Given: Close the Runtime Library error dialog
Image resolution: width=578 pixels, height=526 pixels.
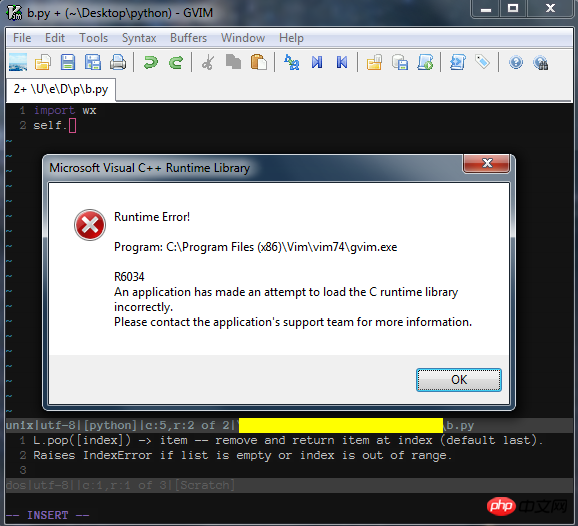Looking at the screenshot, I should click(487, 163).
